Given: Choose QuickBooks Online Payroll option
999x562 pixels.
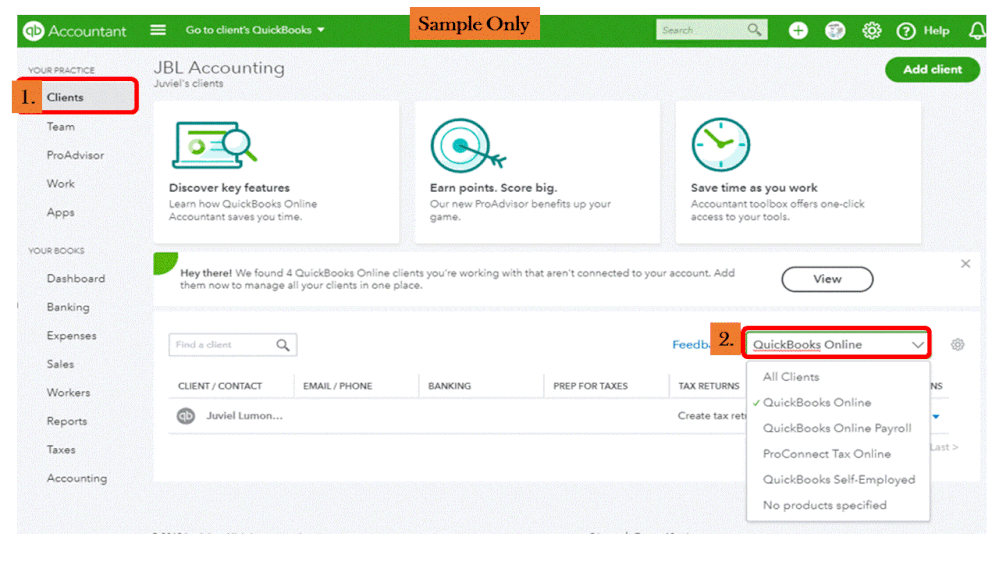Looking at the screenshot, I should point(837,428).
